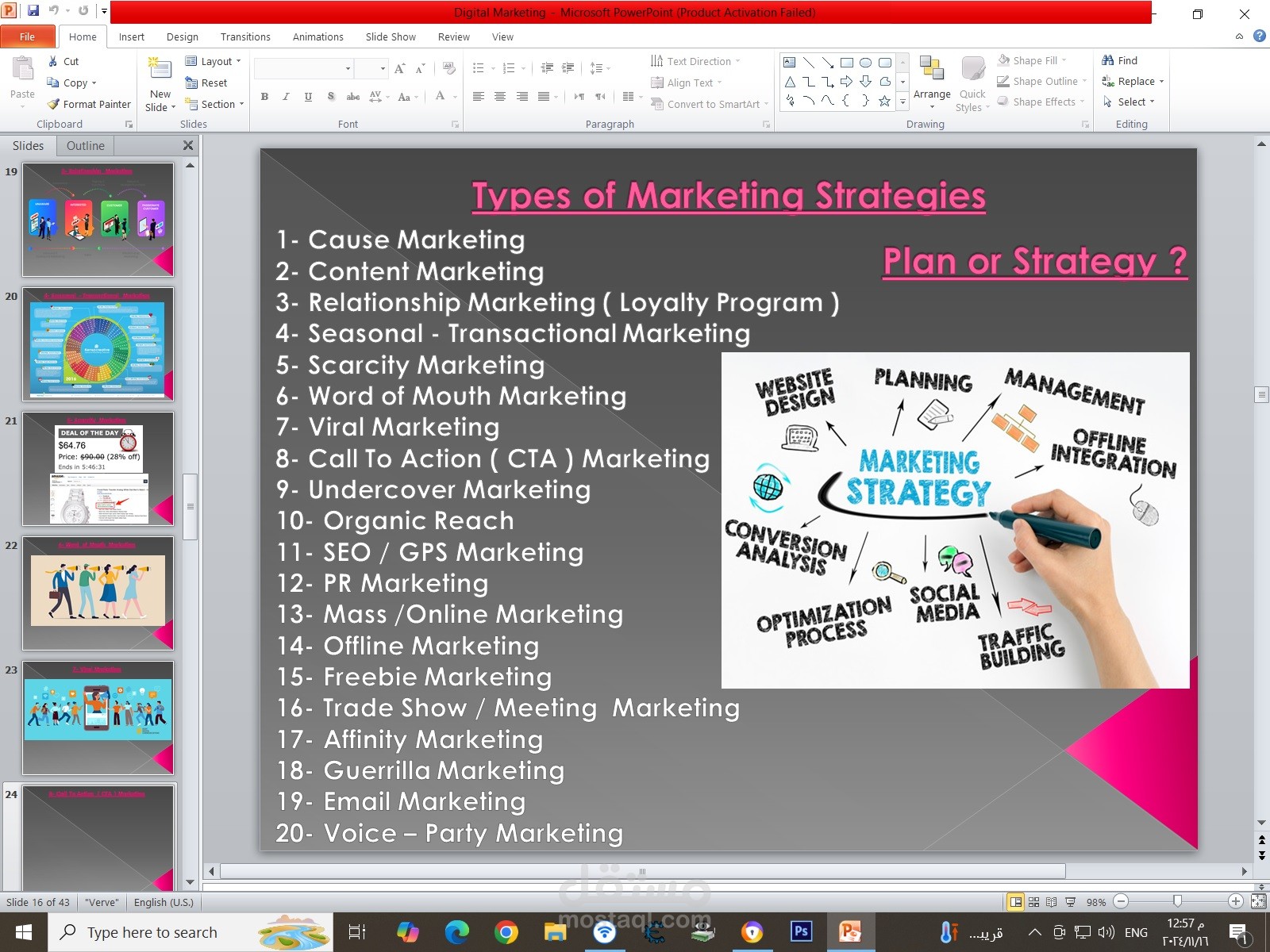The height and width of the screenshot is (952, 1270).
Task: Switch to Normal view in status bar
Action: (x=1015, y=902)
